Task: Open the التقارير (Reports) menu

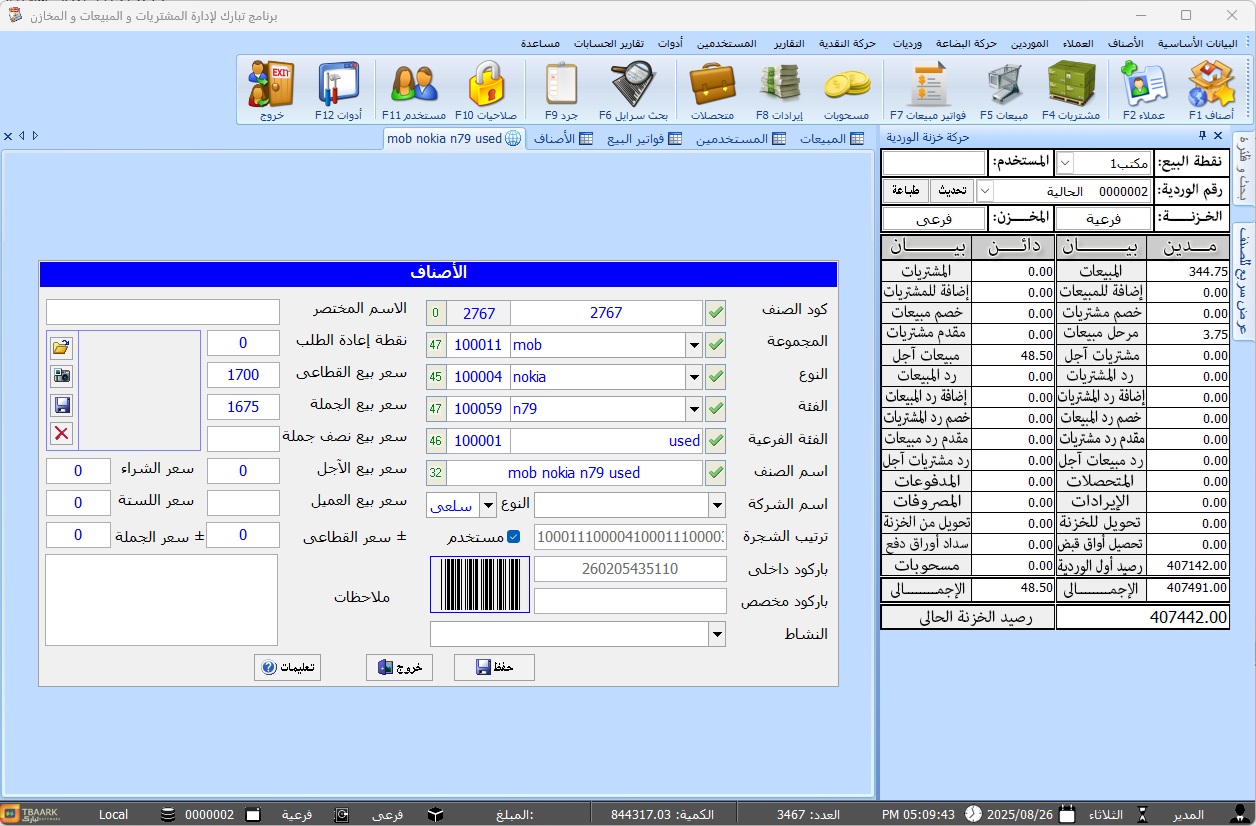Action: click(789, 44)
